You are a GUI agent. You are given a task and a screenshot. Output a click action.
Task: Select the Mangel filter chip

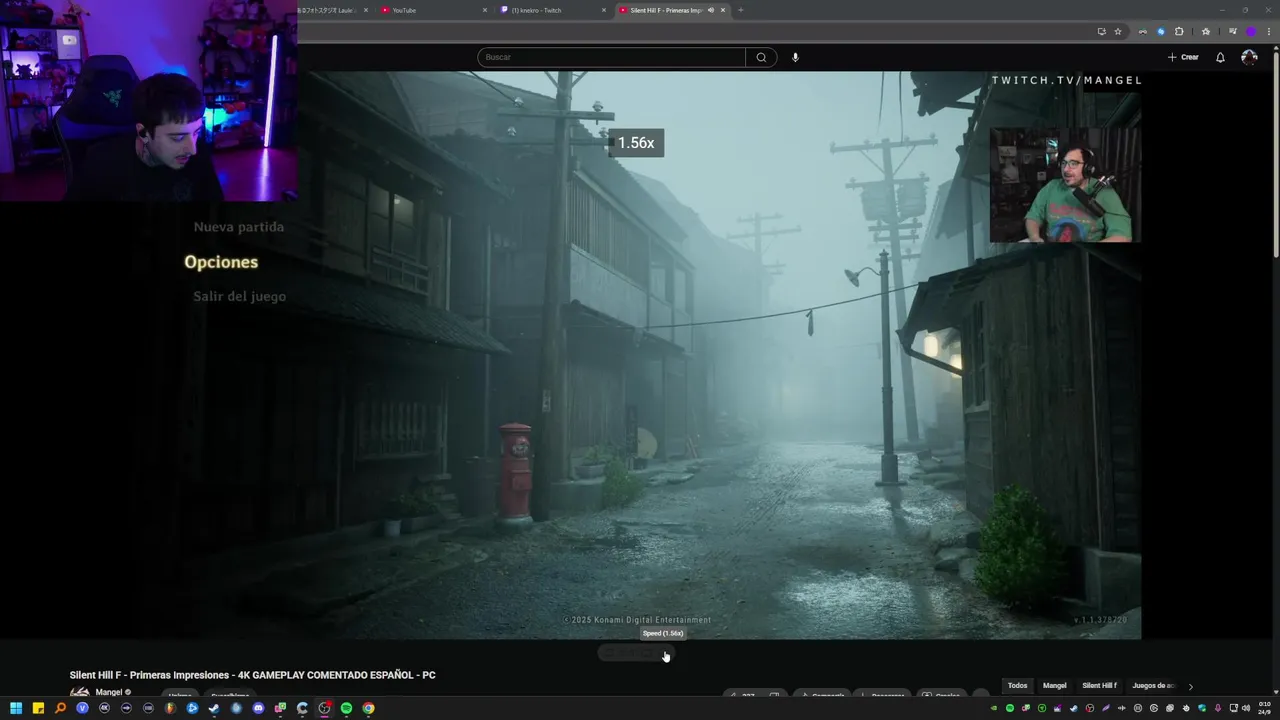[x=1054, y=686]
